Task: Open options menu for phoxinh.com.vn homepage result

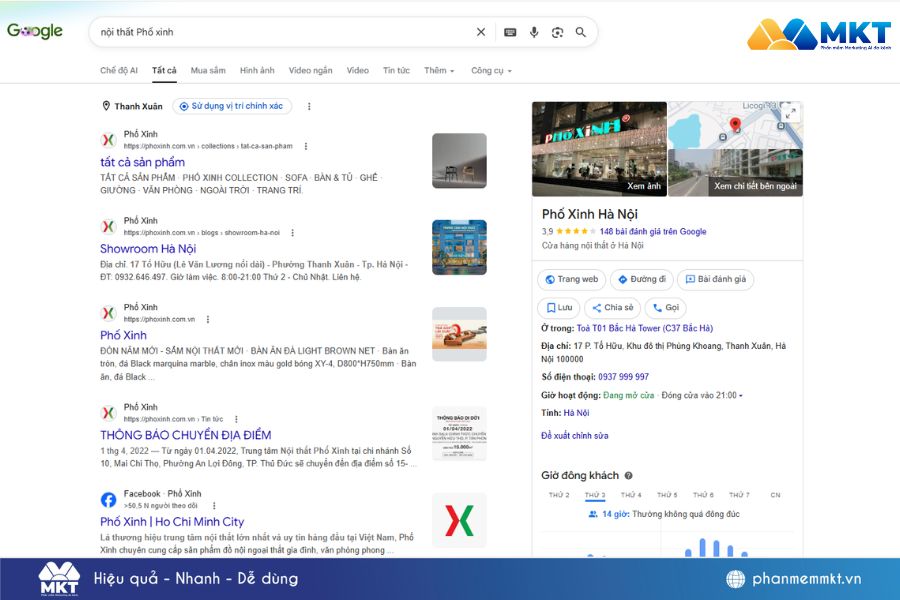Action: click(x=207, y=319)
